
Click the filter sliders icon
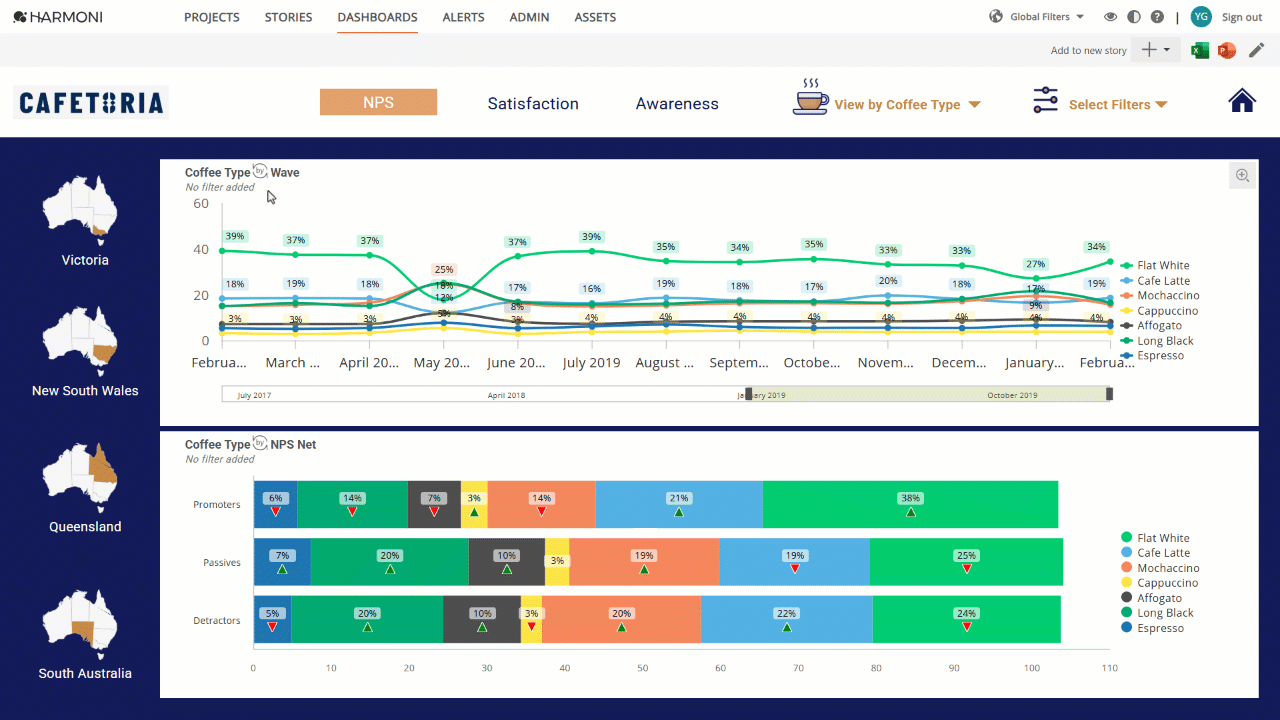coord(1045,101)
